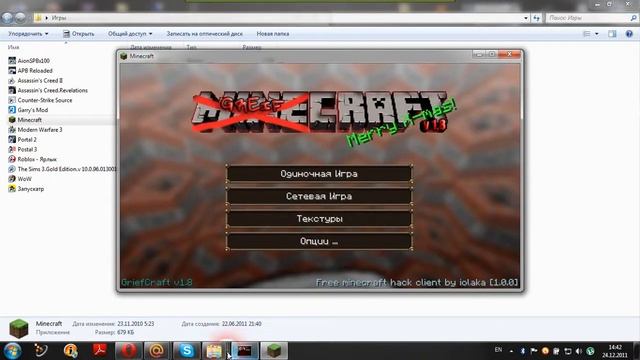Select the Запускатр file icon
Image resolution: width=640 pixels, height=360 pixels.
tap(12, 189)
